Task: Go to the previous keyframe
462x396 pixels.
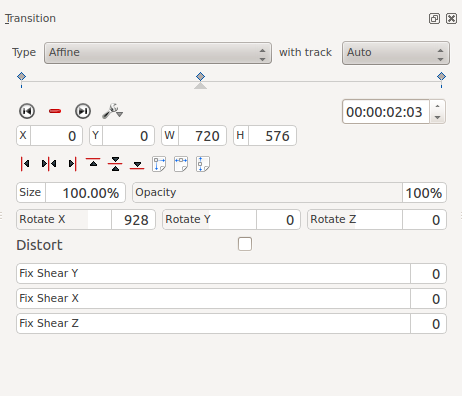Action: pyautogui.click(x=27, y=111)
